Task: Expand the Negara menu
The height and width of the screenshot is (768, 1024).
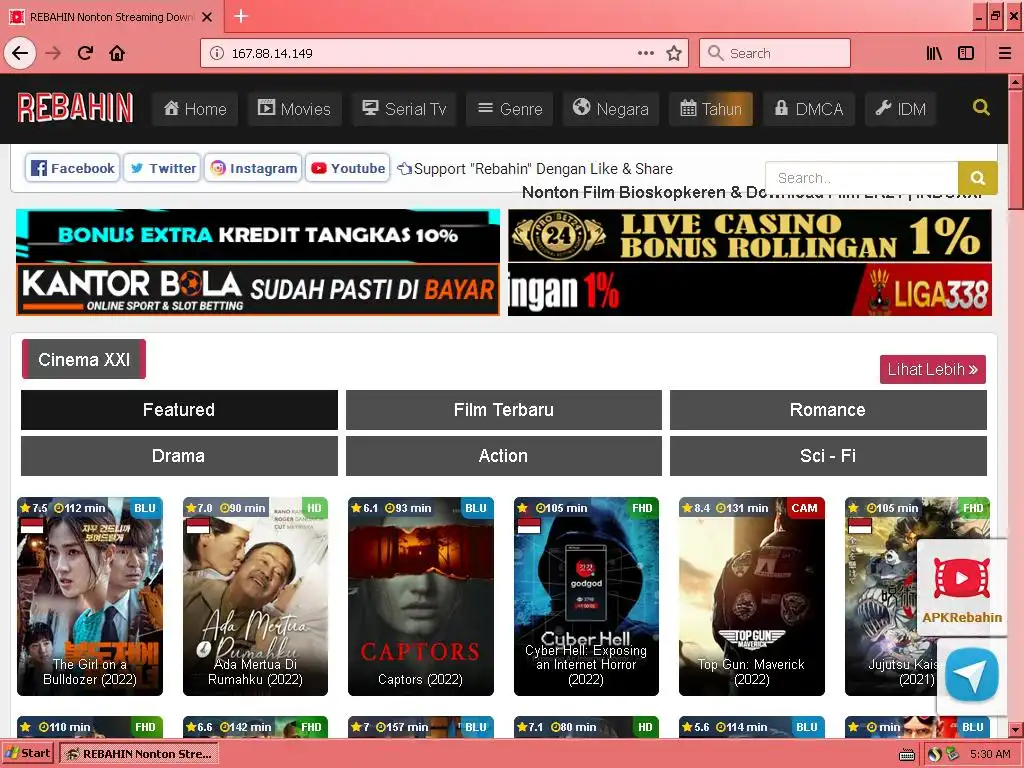Action: [x=611, y=108]
